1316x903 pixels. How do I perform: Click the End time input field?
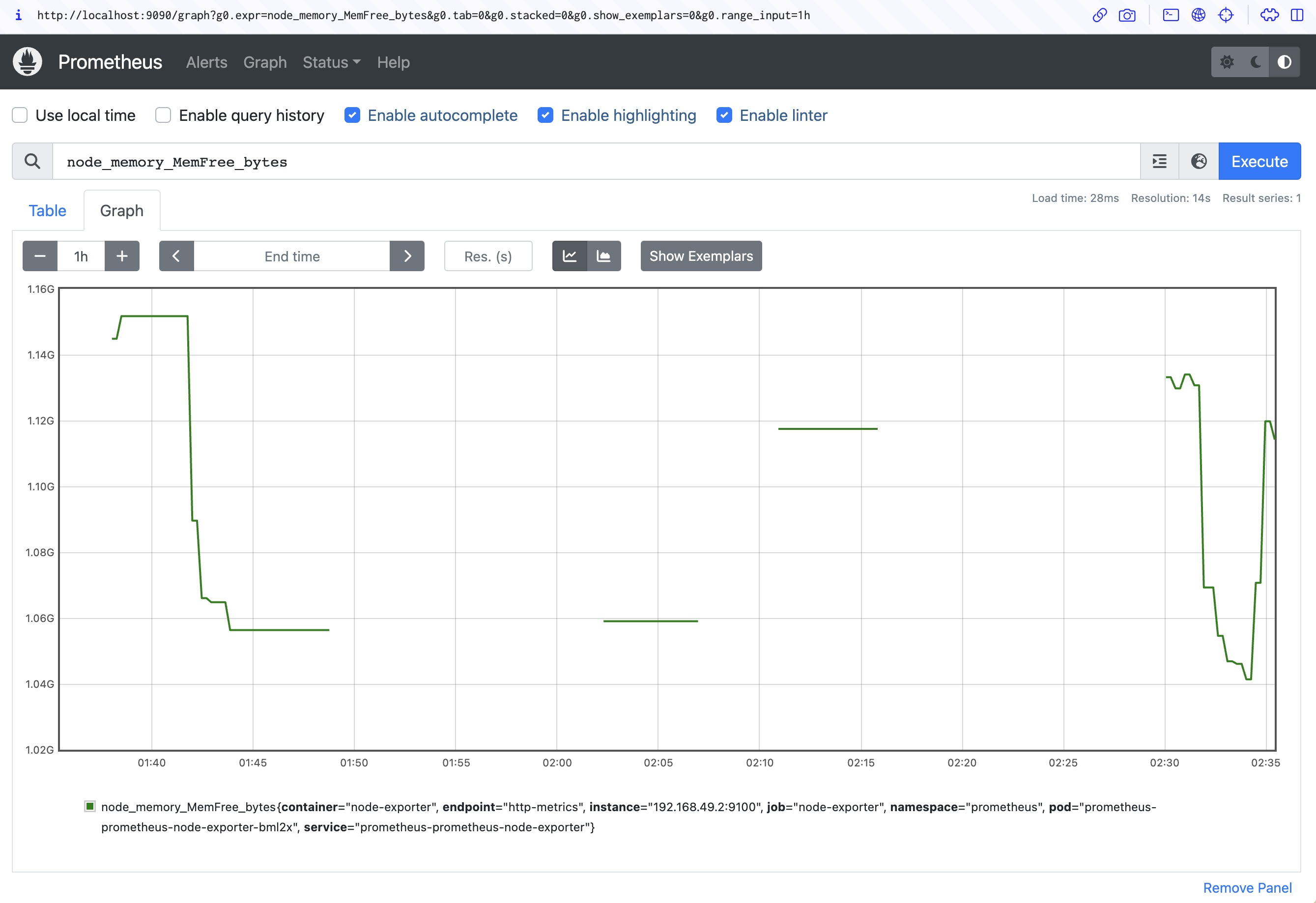point(291,256)
